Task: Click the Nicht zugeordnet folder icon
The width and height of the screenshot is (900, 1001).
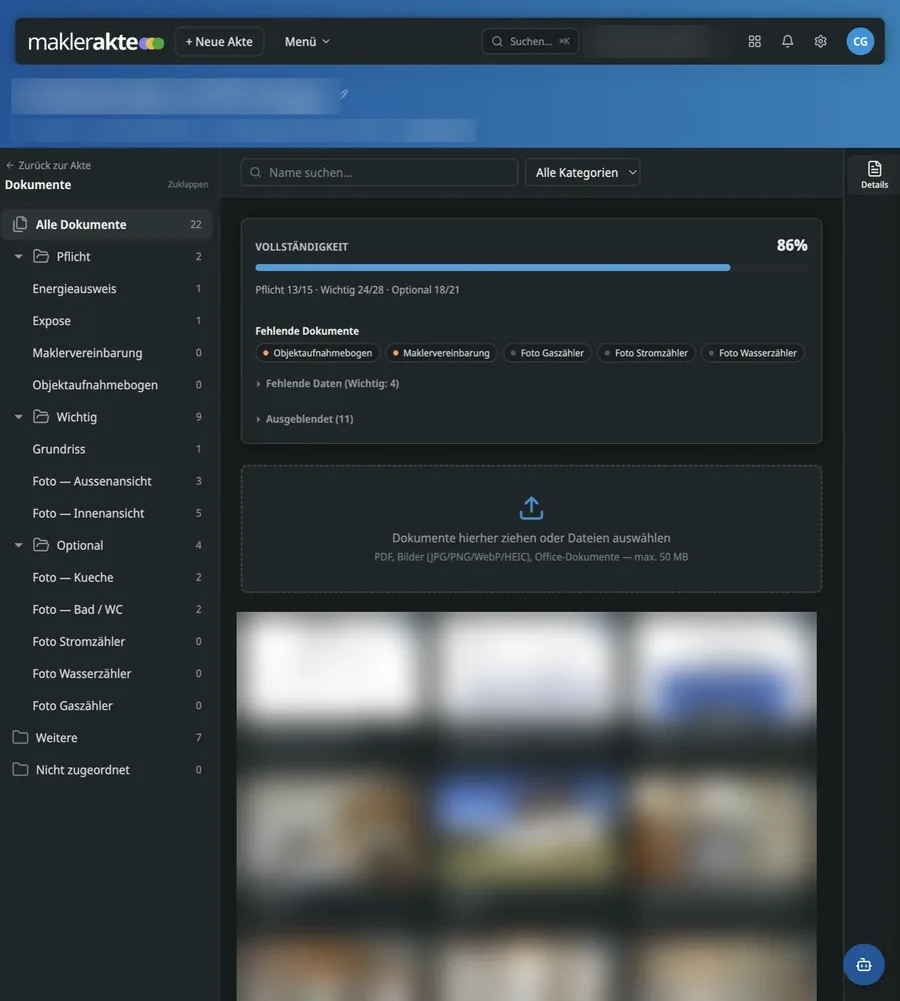Action: point(20,769)
